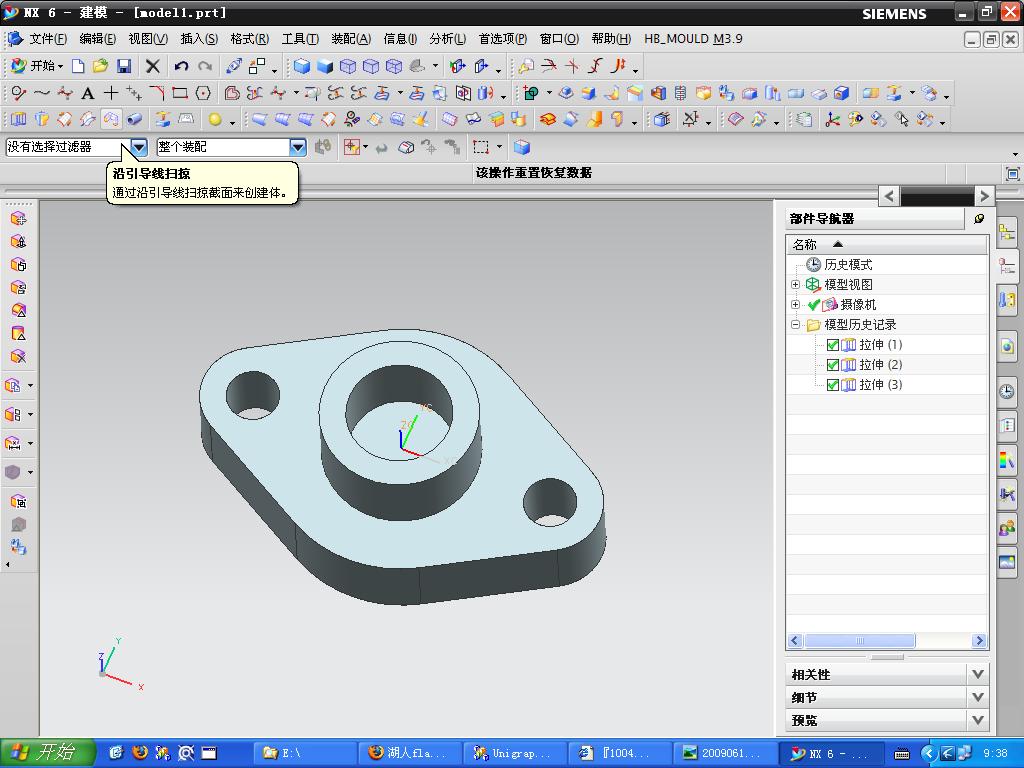
Task: Open the clock History icon in resource bar
Action: coord(1006,391)
